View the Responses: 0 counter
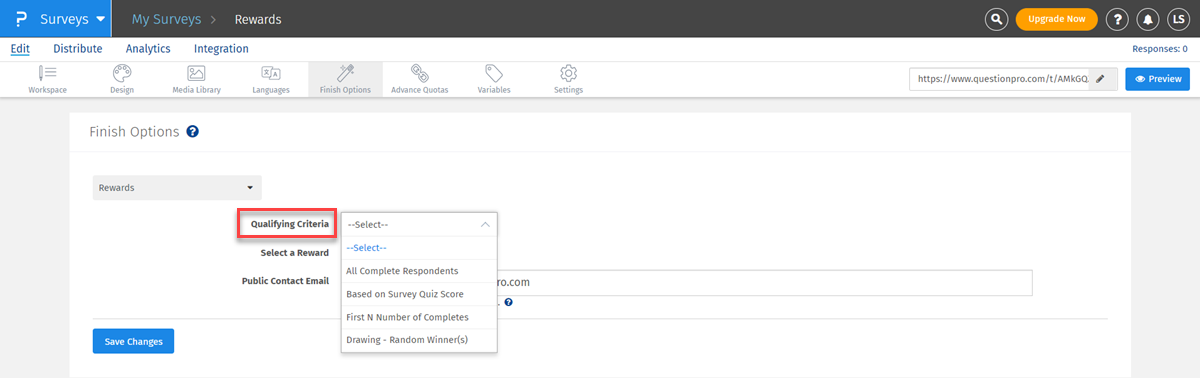 [x=1160, y=49]
